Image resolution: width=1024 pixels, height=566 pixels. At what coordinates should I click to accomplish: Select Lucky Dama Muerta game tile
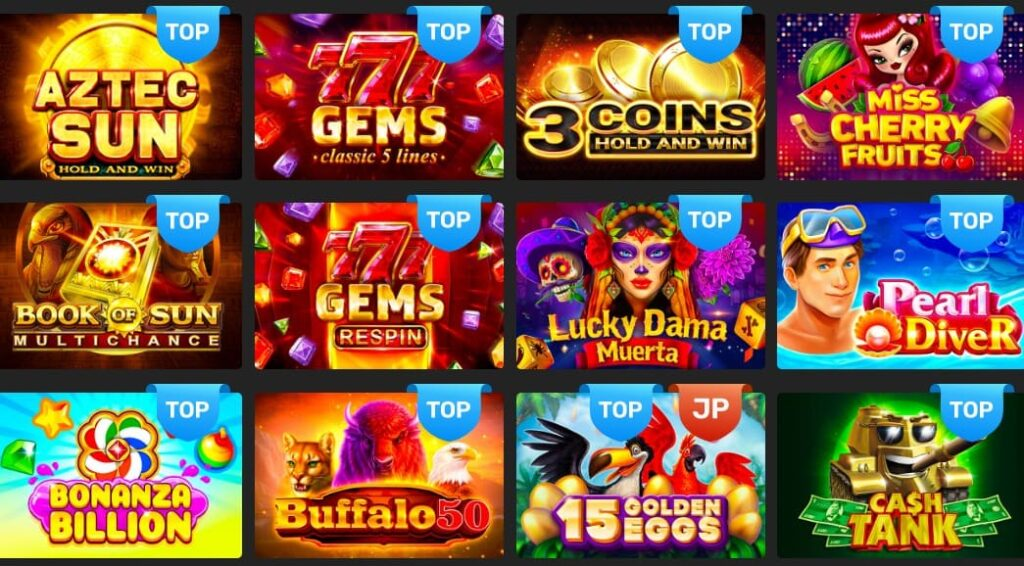(641, 286)
